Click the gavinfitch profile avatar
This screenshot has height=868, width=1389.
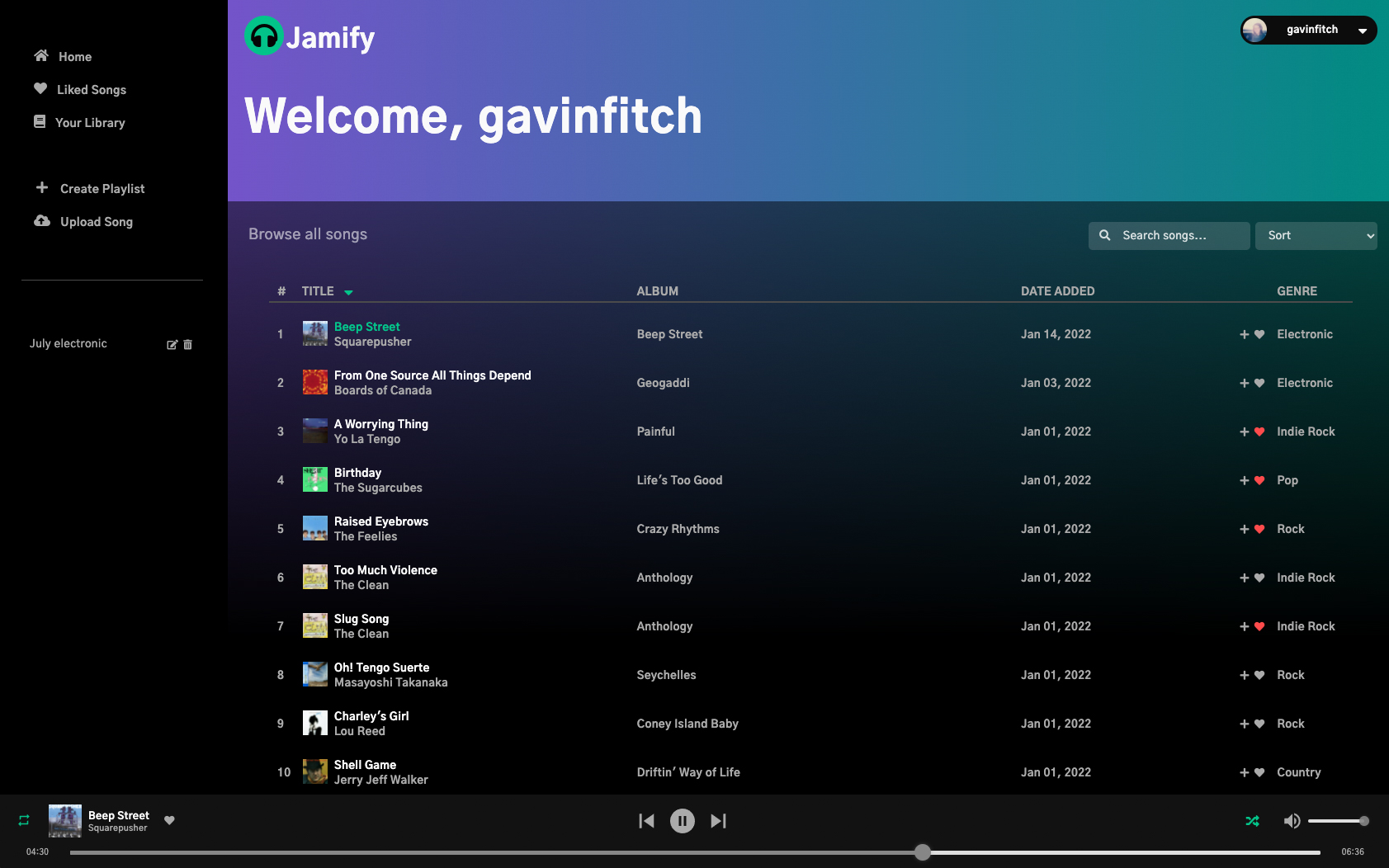click(1254, 30)
